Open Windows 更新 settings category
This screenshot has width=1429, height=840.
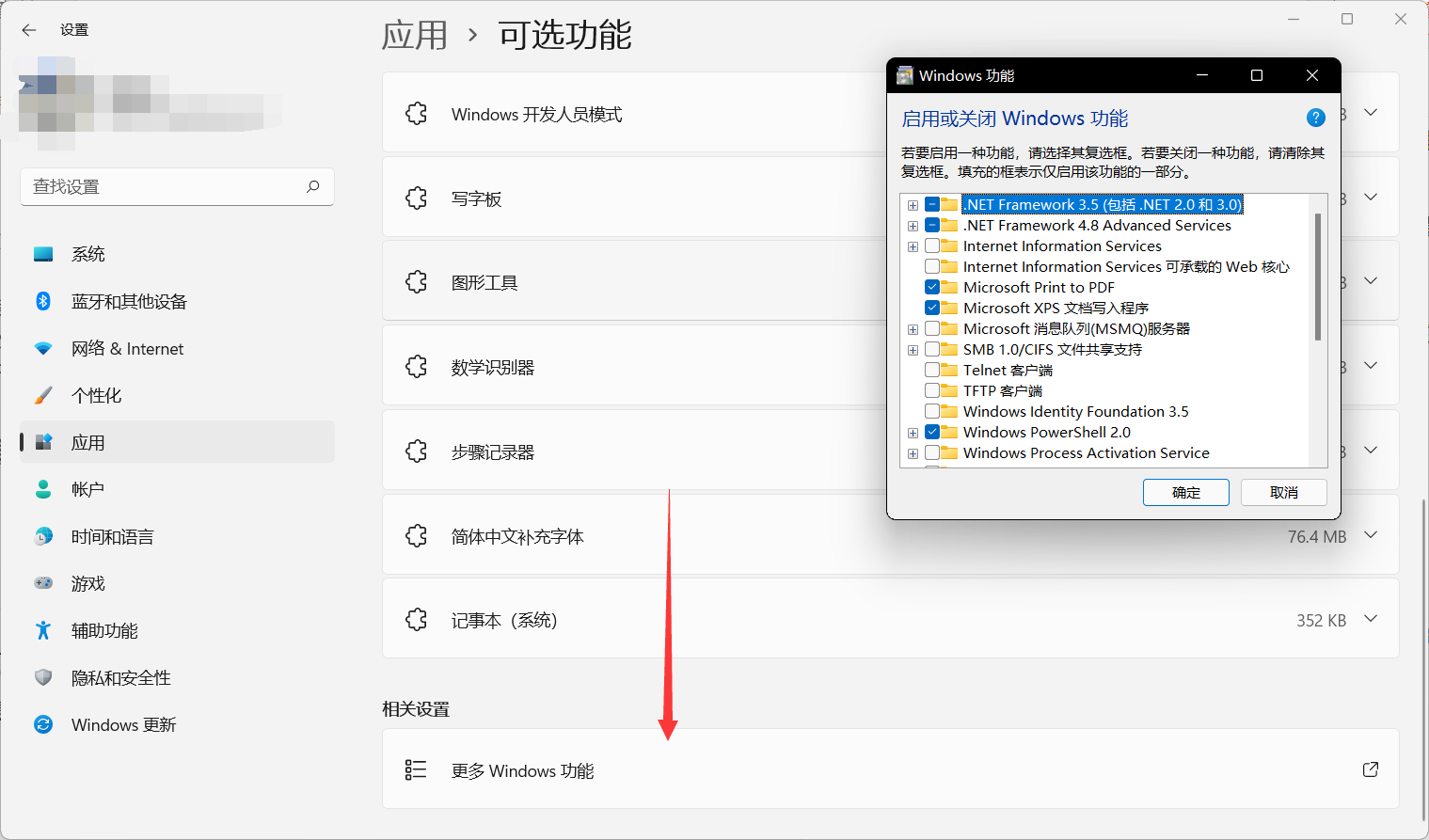177,724
